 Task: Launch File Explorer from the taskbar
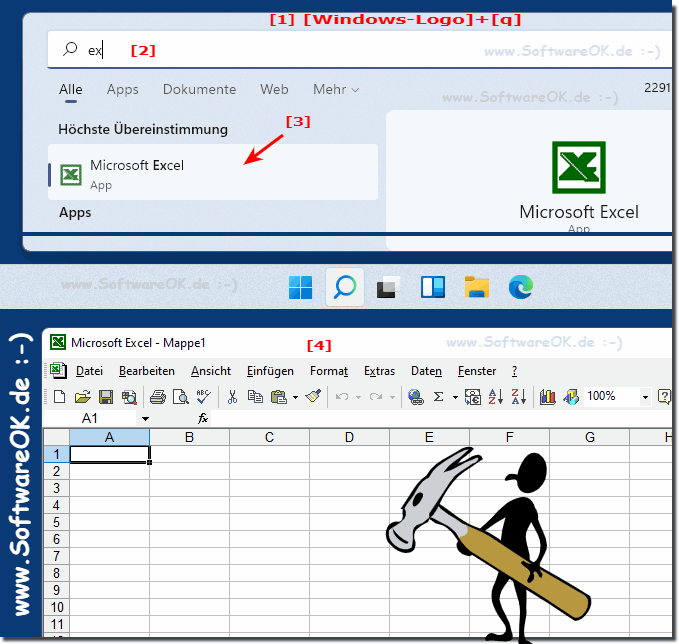coord(477,288)
